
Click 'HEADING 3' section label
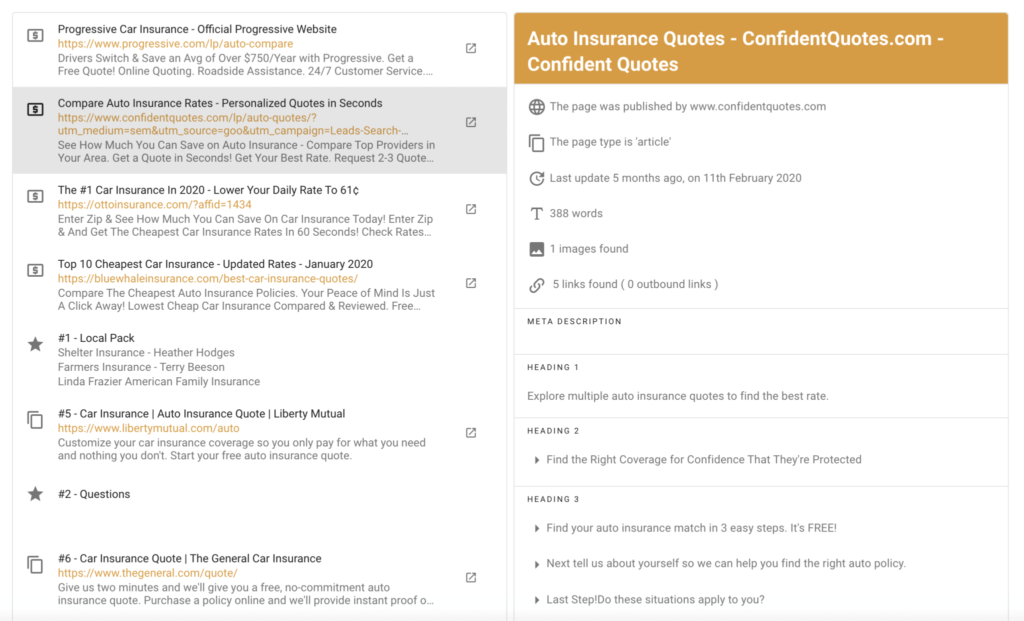click(x=553, y=499)
